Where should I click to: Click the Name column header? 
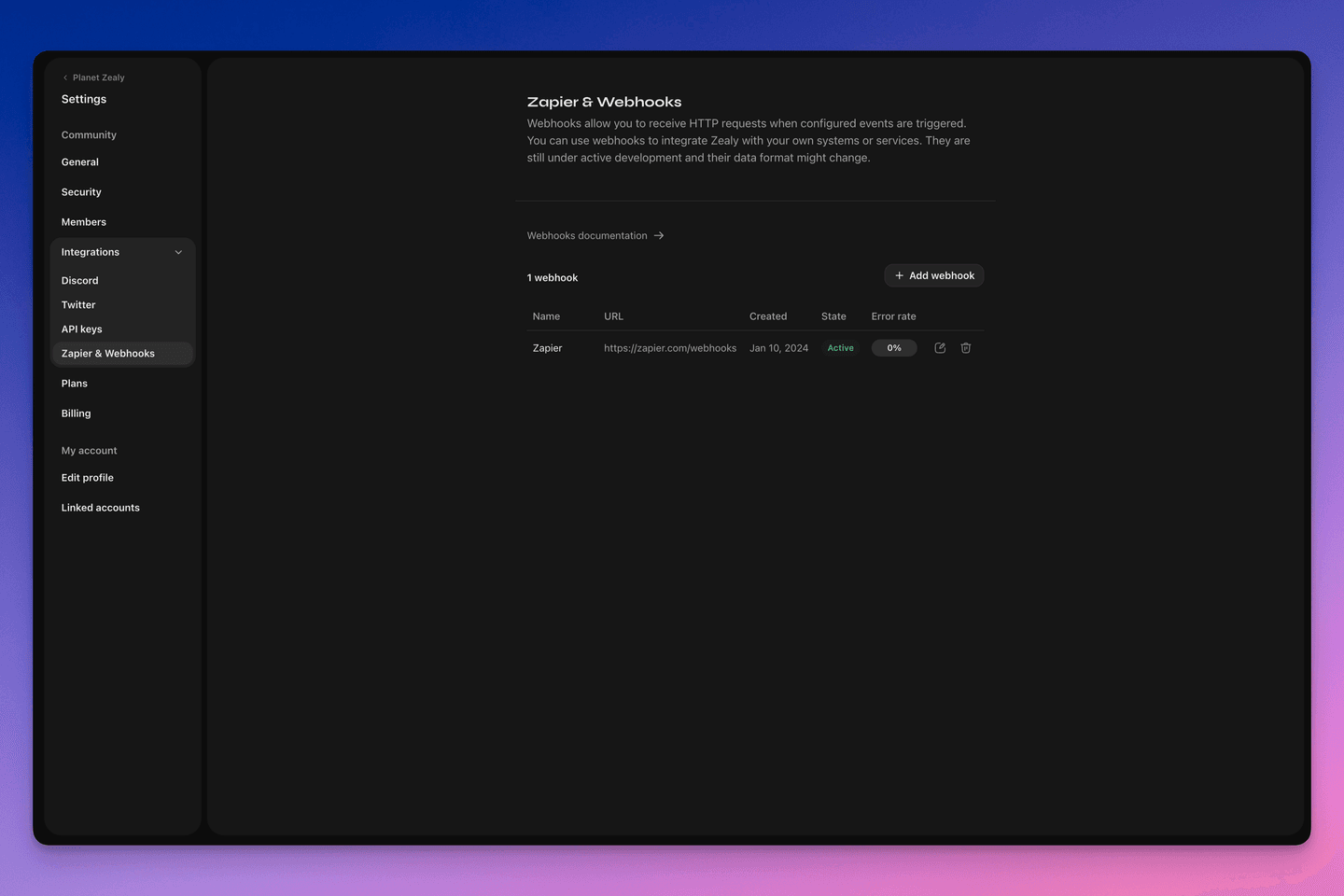(x=547, y=316)
